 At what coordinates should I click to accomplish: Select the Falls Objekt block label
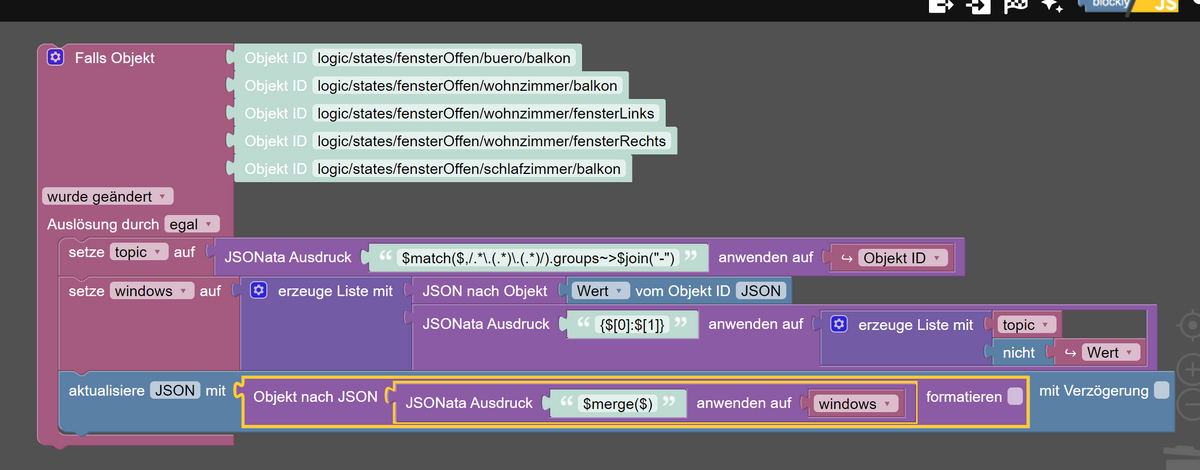[x=114, y=58]
